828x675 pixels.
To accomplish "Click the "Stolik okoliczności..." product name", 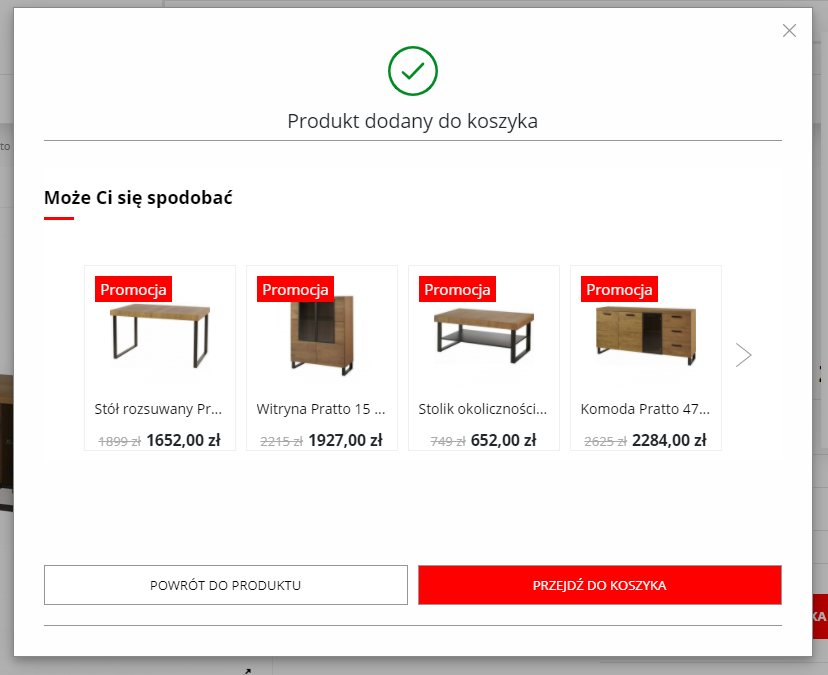I will tap(484, 409).
